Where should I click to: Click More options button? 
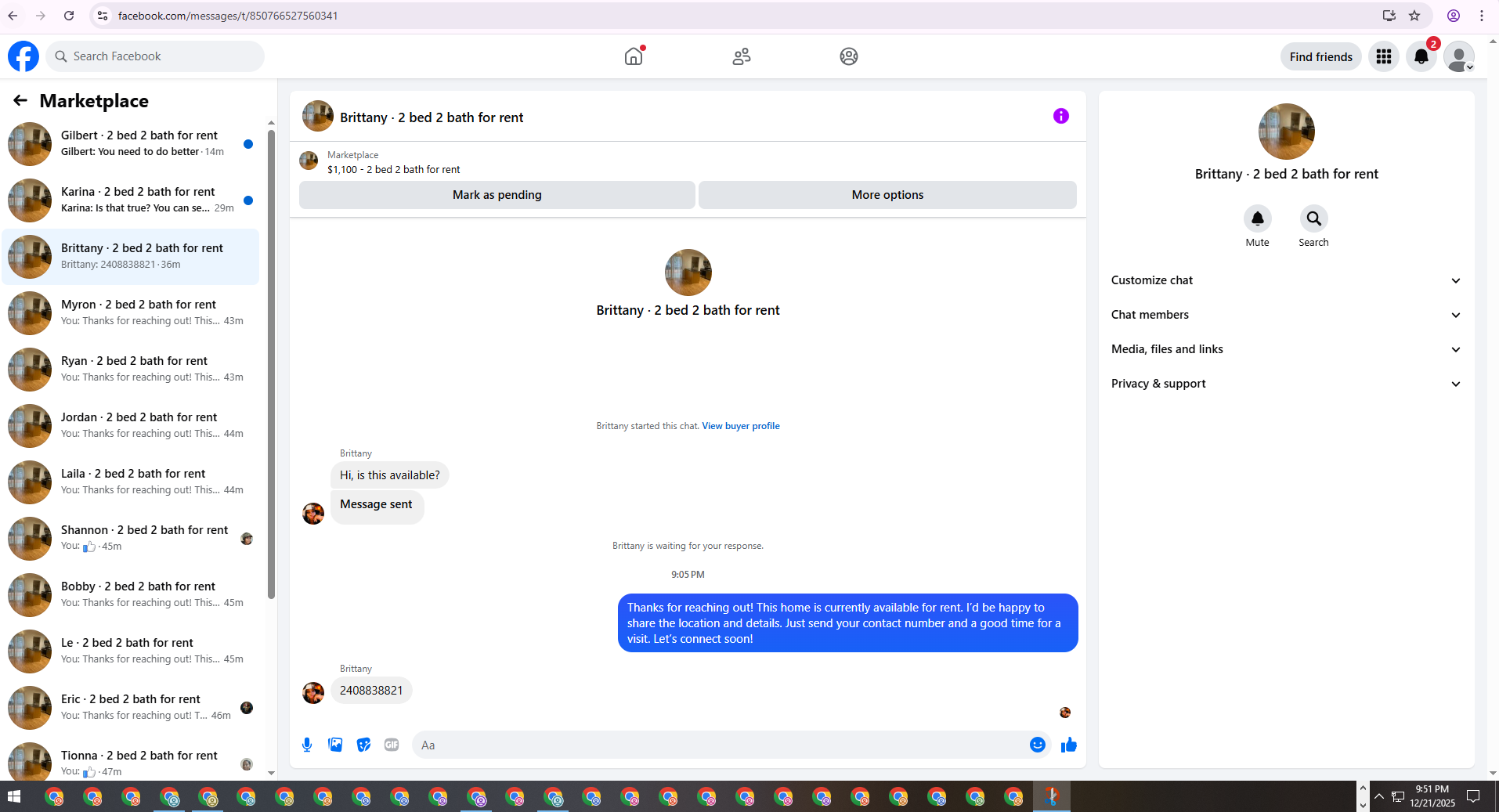point(887,195)
